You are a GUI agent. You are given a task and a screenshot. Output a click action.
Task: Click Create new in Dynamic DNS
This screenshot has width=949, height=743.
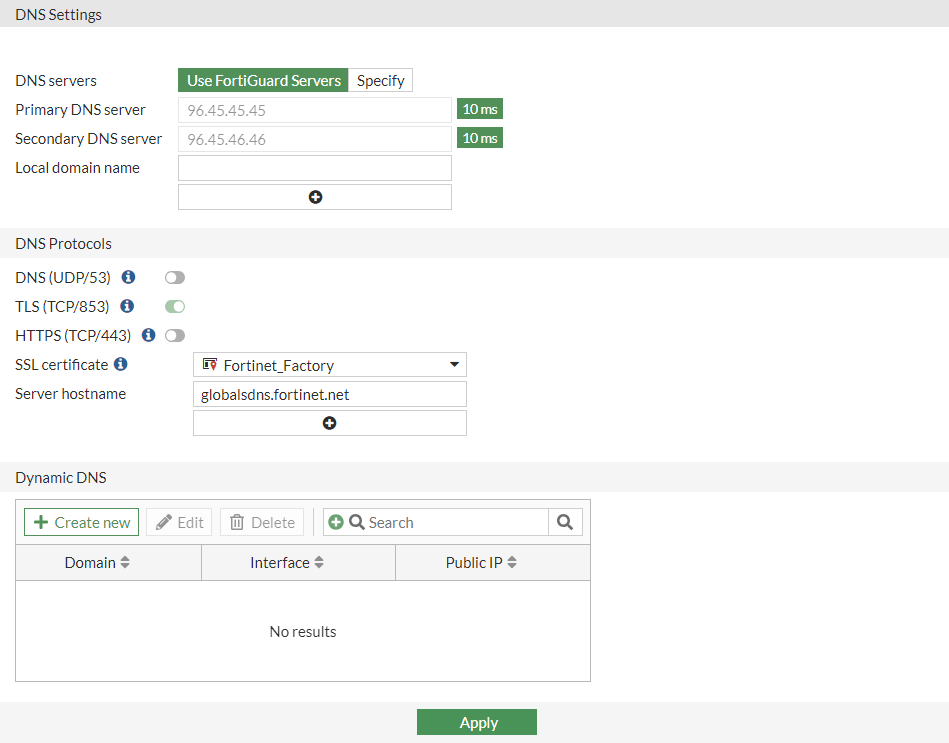point(80,521)
